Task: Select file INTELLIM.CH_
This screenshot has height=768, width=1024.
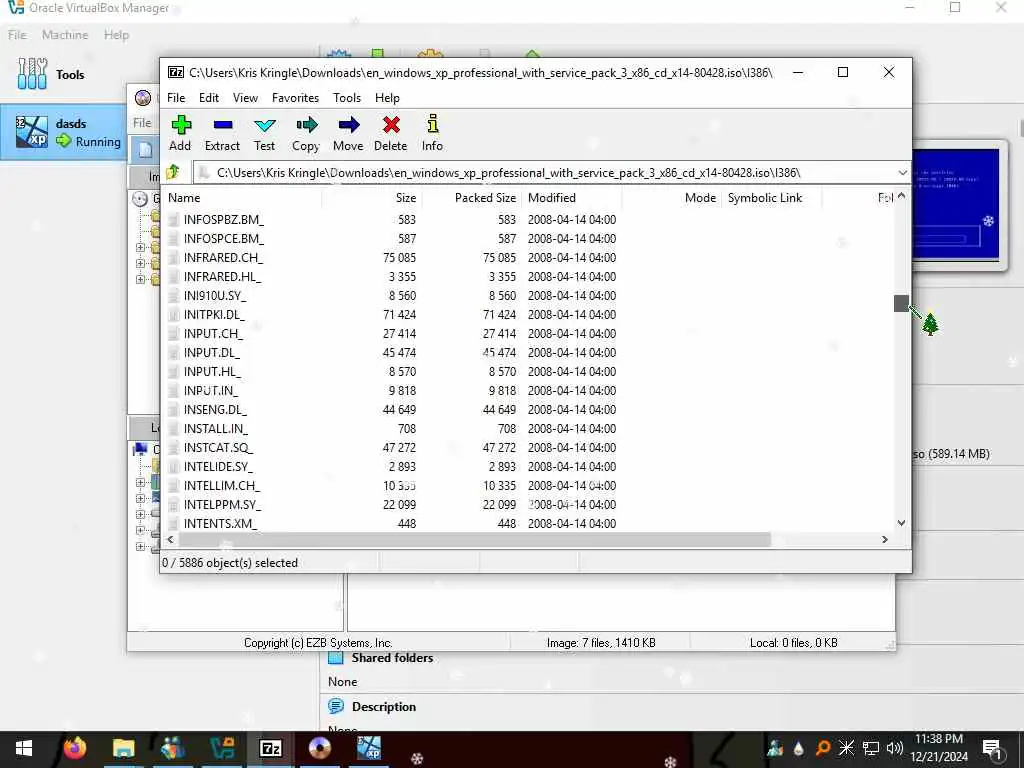Action: click(x=222, y=485)
